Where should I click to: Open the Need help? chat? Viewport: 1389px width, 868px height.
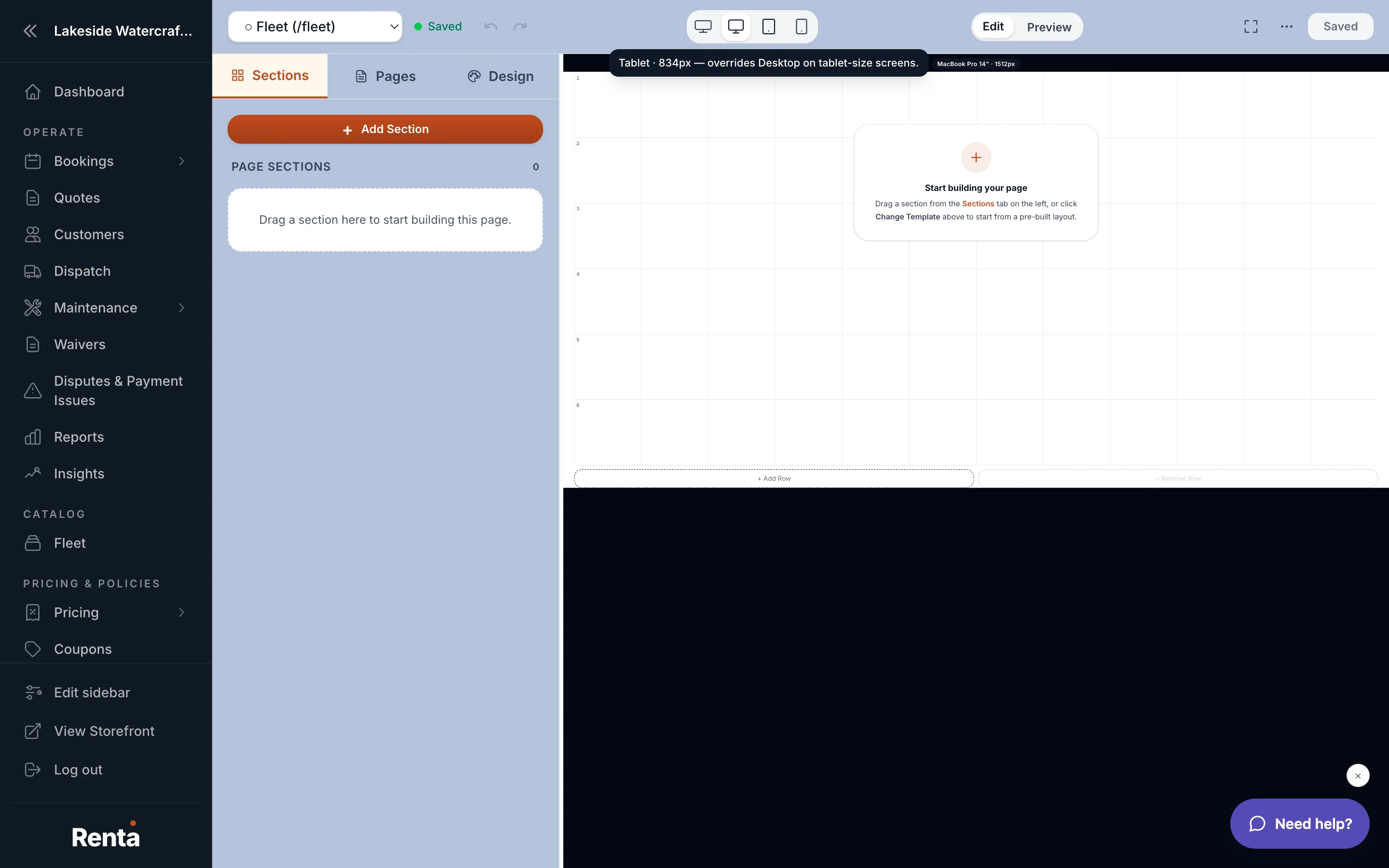[1299, 823]
